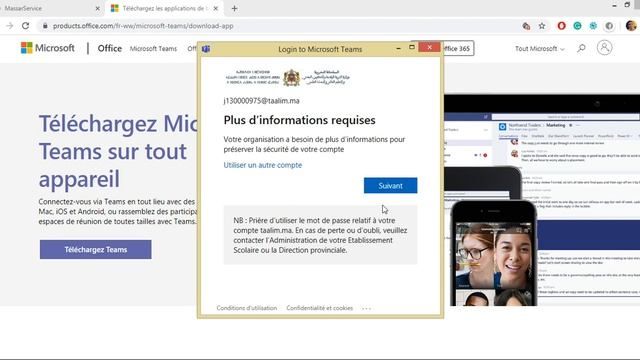Open the Office link in the header
Image resolution: width=640 pixels, height=360 pixels.
click(109, 48)
